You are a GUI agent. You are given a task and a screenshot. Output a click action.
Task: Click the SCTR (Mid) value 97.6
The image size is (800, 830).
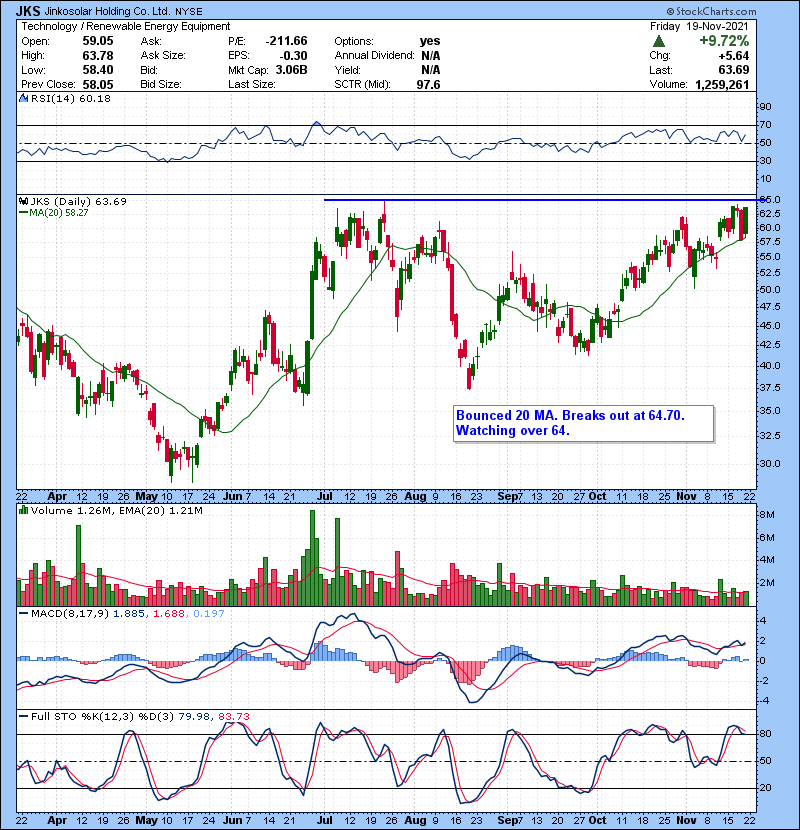428,85
